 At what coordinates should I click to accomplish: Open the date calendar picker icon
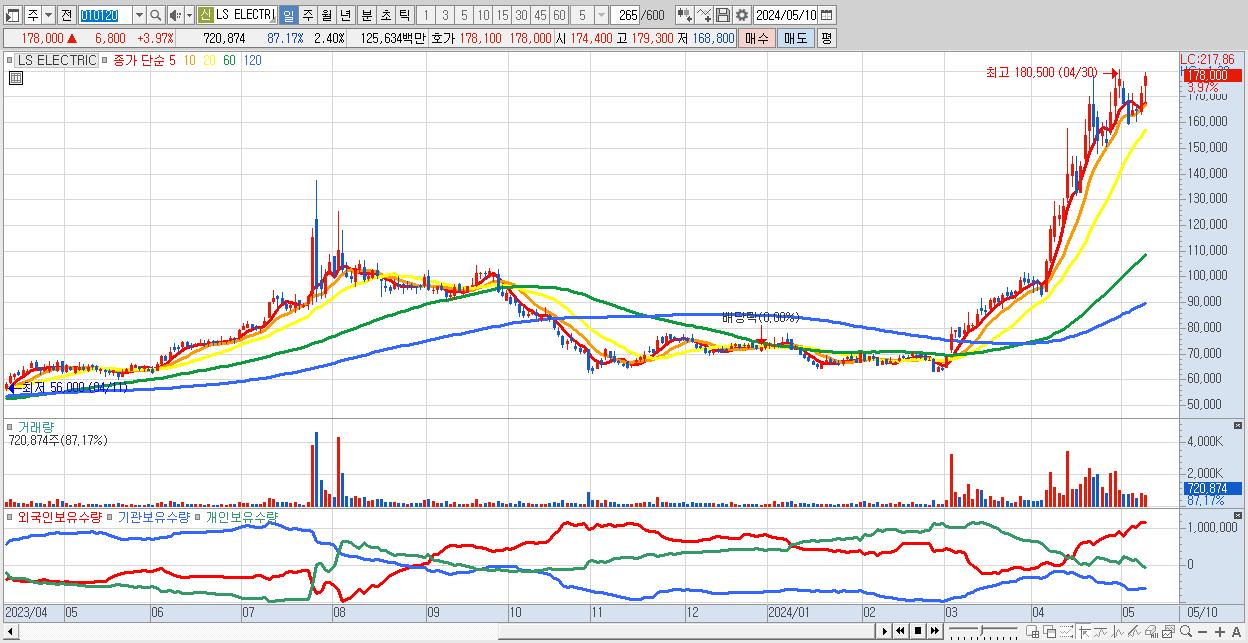pos(827,15)
